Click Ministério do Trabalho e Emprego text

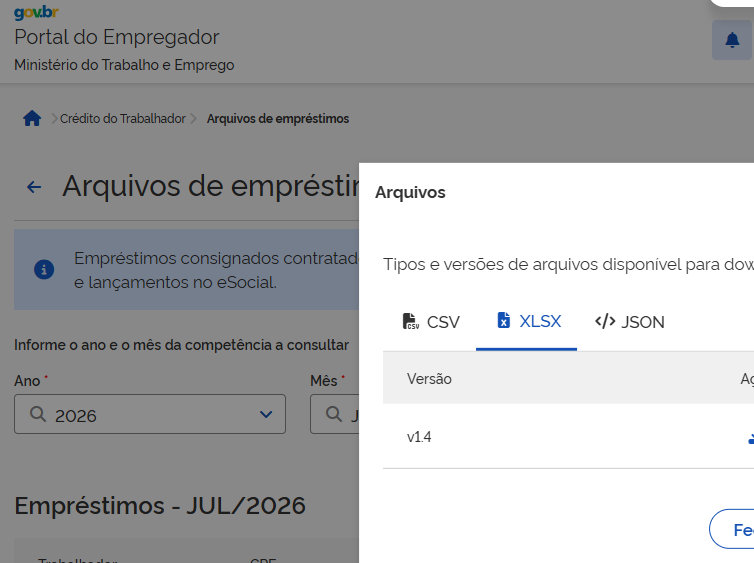point(124,65)
